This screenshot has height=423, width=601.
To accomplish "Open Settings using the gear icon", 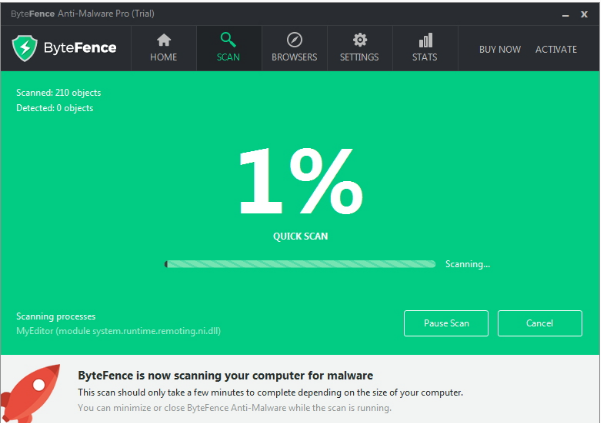I will [359, 40].
